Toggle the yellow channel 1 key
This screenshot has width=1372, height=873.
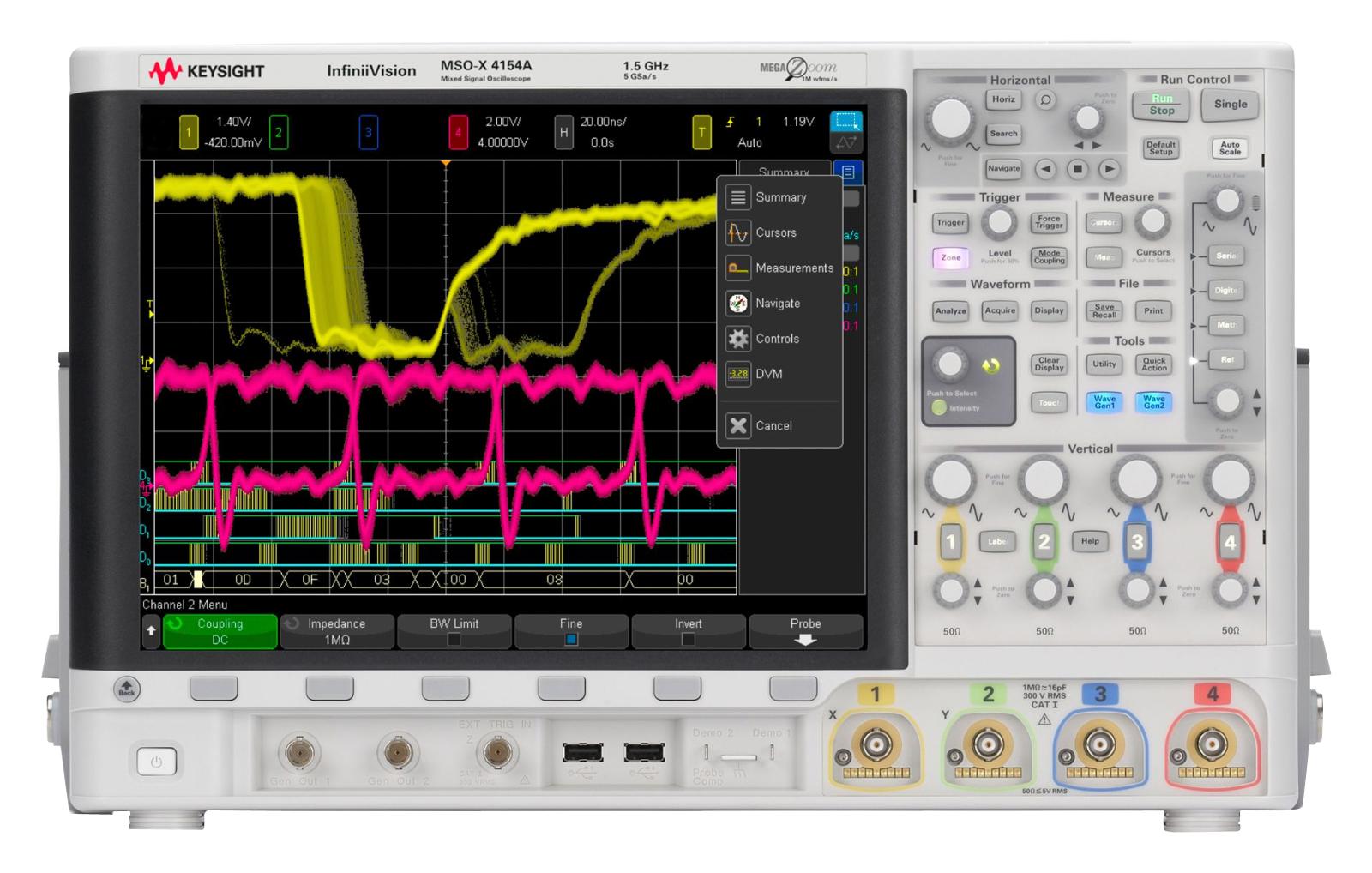(950, 541)
